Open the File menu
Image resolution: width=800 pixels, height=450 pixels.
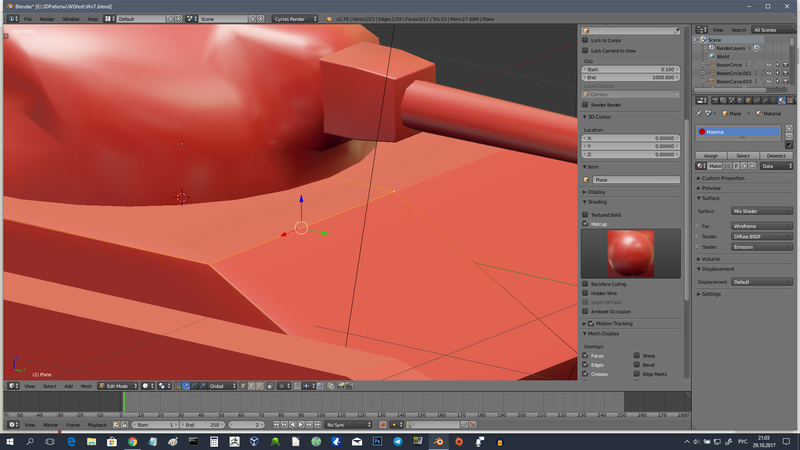(x=28, y=19)
